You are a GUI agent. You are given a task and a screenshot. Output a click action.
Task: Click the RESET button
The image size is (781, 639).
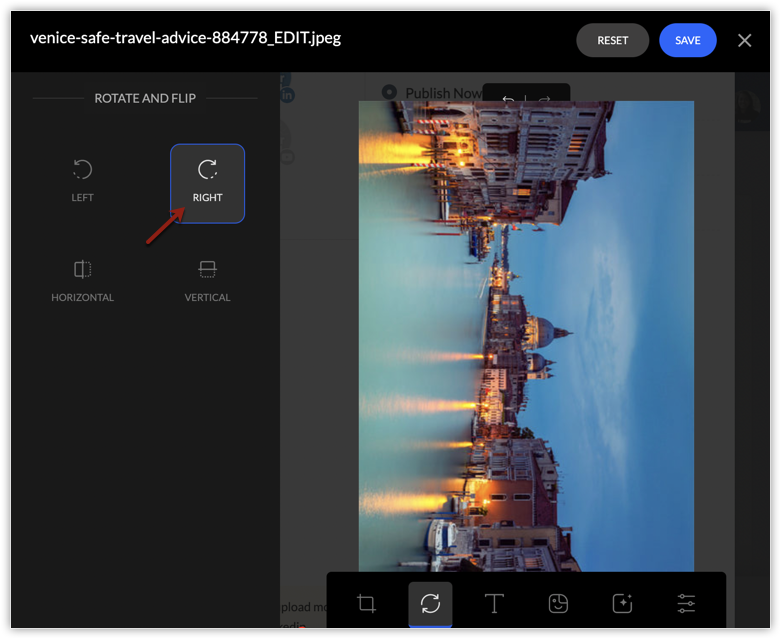[612, 40]
